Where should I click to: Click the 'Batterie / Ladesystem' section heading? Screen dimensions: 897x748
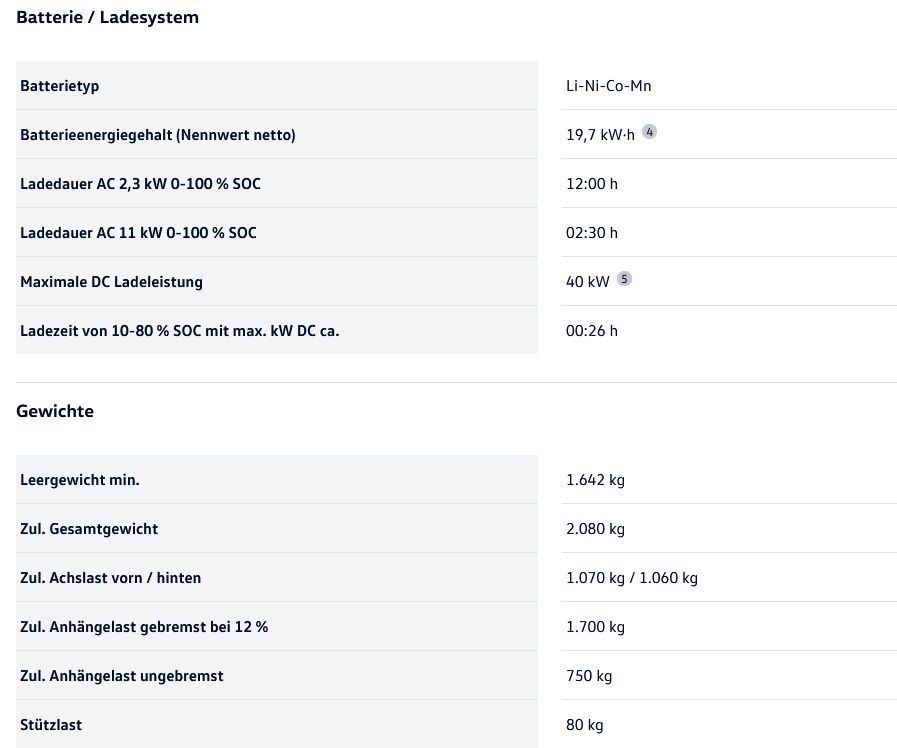pos(107,17)
